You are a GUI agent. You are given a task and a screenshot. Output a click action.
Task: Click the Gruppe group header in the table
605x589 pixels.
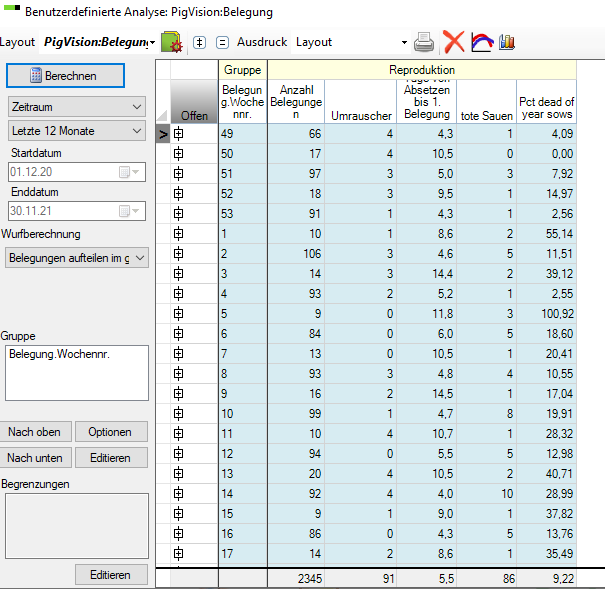[243, 70]
